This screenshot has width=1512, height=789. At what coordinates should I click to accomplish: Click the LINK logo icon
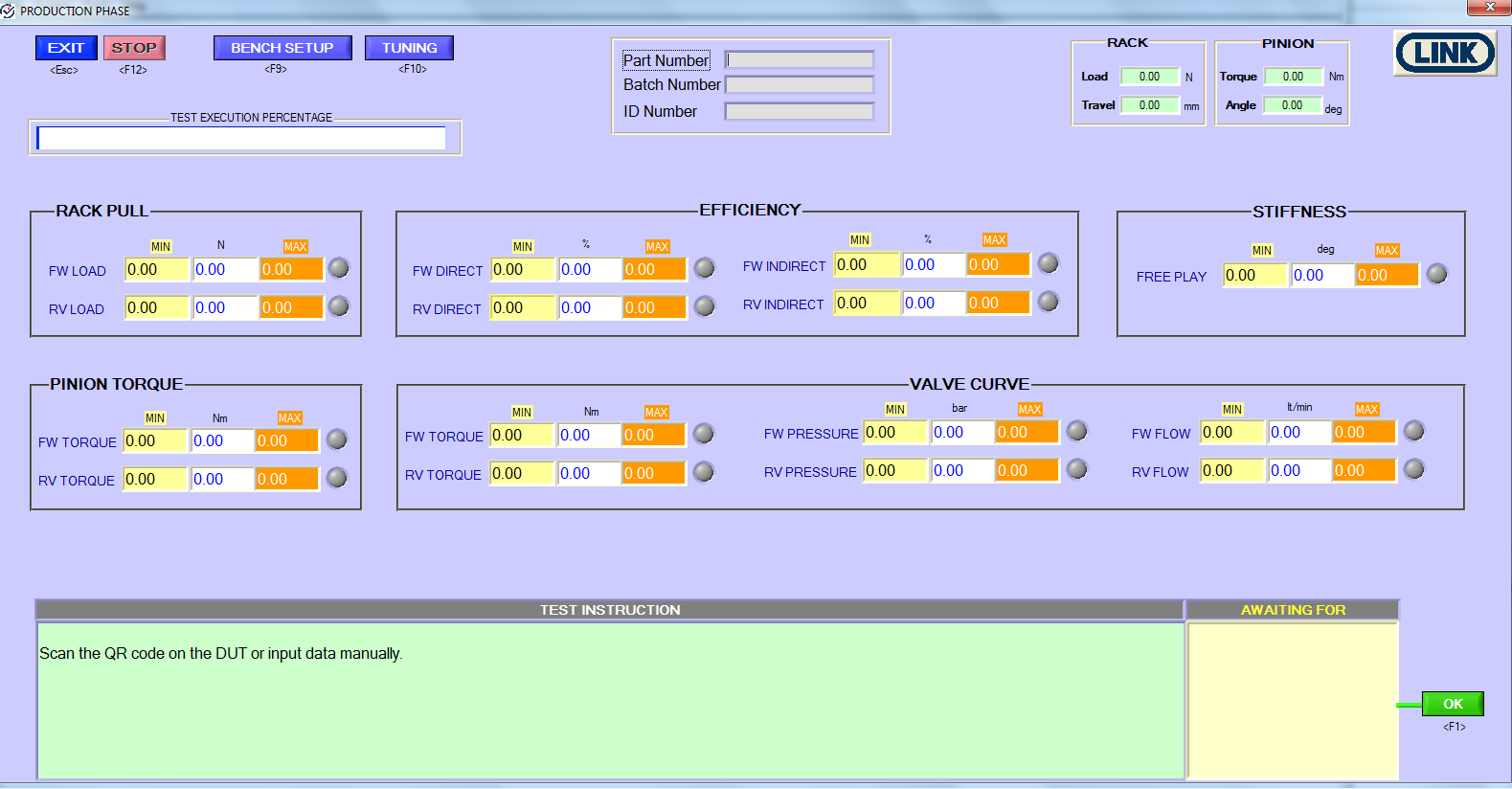click(x=1445, y=53)
